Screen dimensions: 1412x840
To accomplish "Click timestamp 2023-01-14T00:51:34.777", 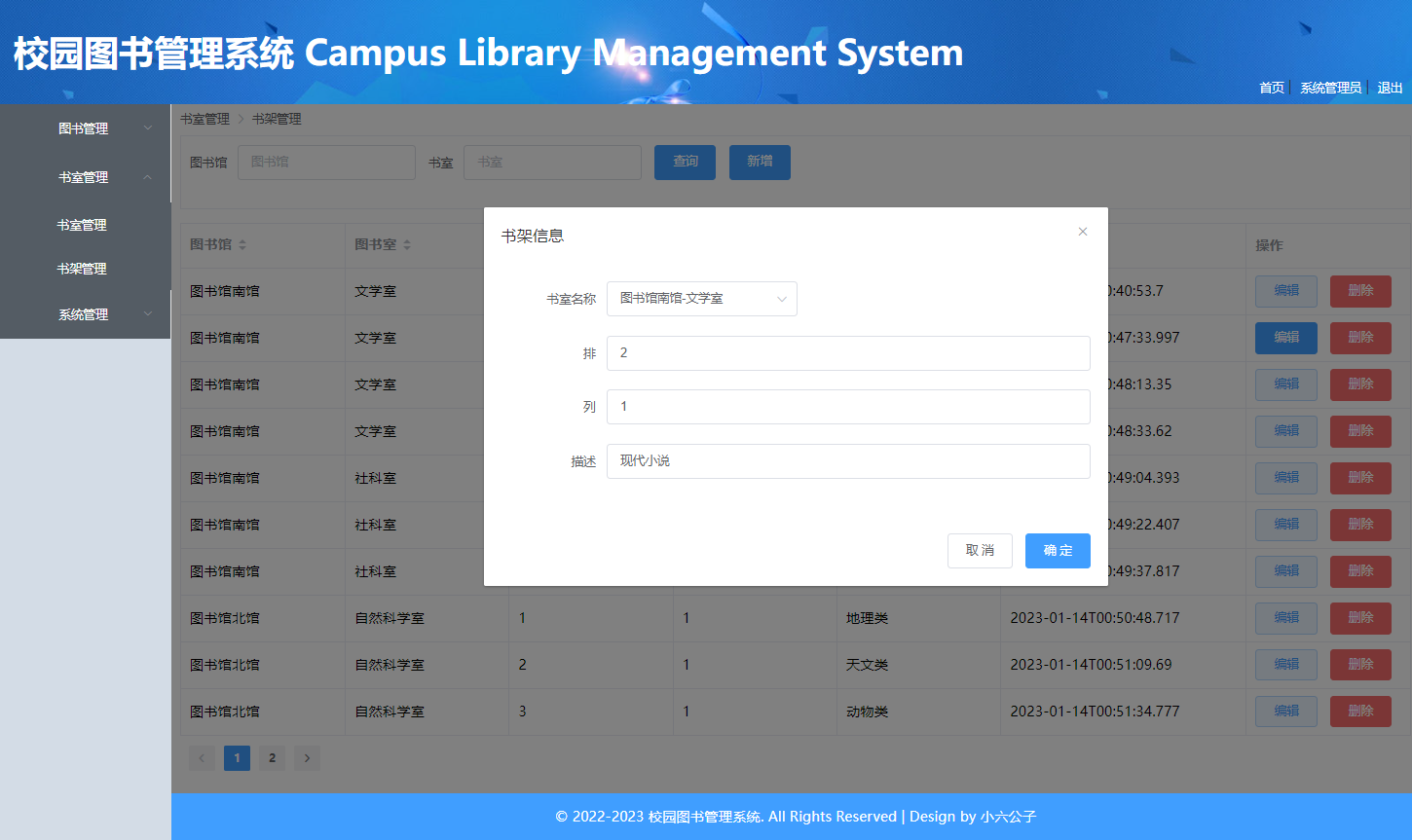I will [x=1095, y=712].
